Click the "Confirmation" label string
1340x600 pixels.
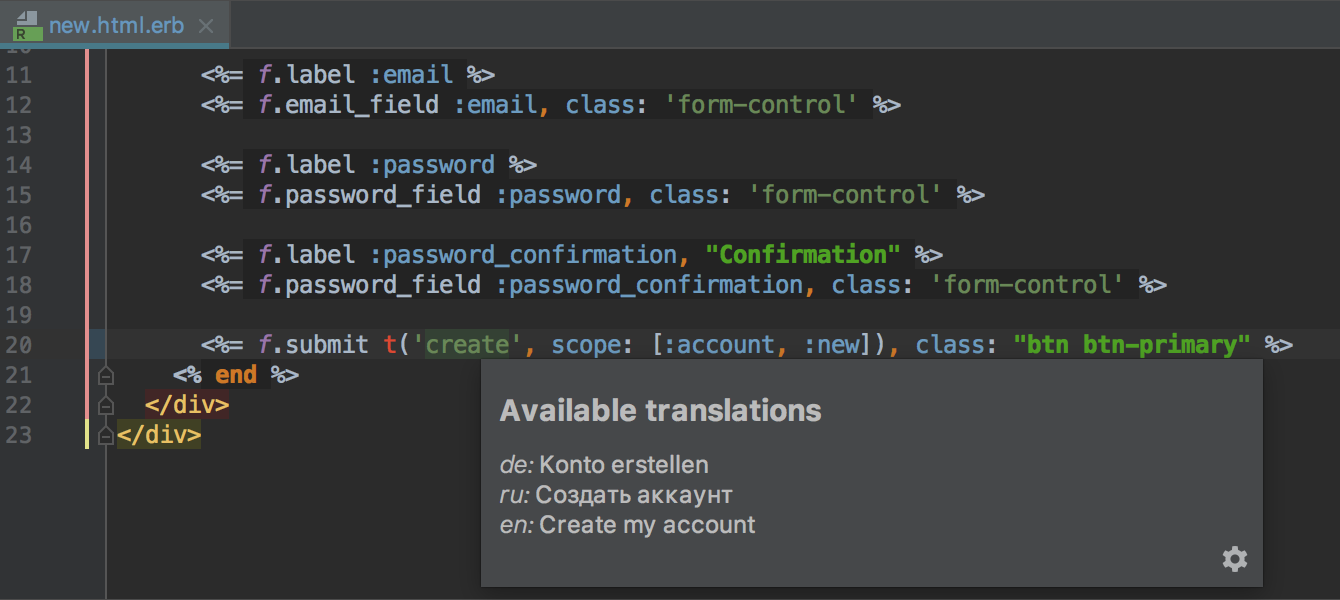803,255
